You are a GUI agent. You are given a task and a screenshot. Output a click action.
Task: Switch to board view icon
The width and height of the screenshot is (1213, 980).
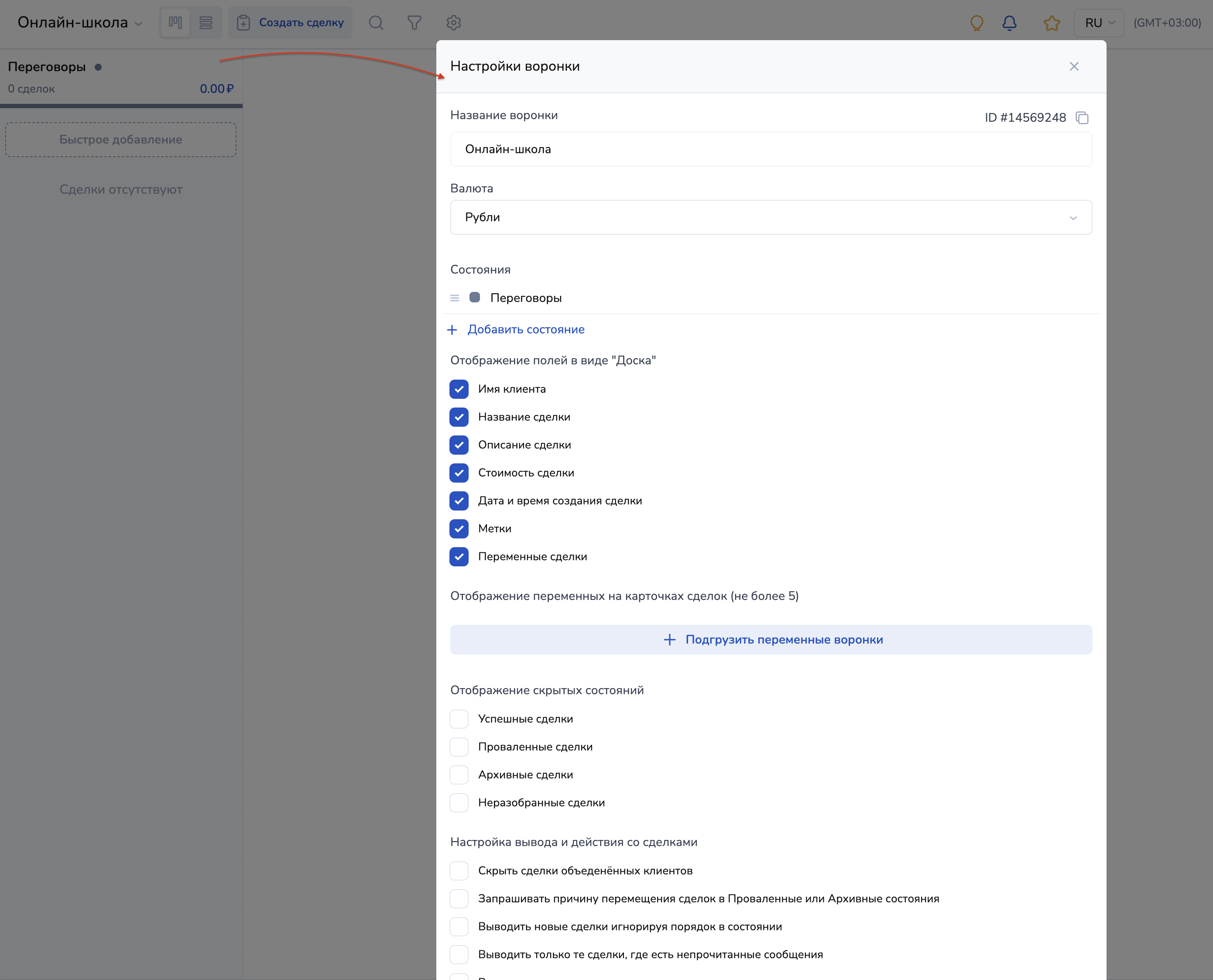[x=175, y=23]
